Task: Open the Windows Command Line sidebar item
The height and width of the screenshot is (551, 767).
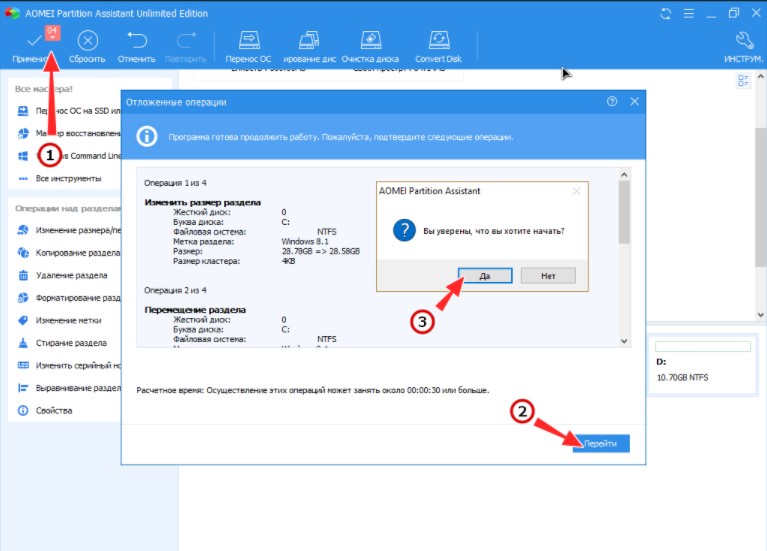Action: point(68,156)
